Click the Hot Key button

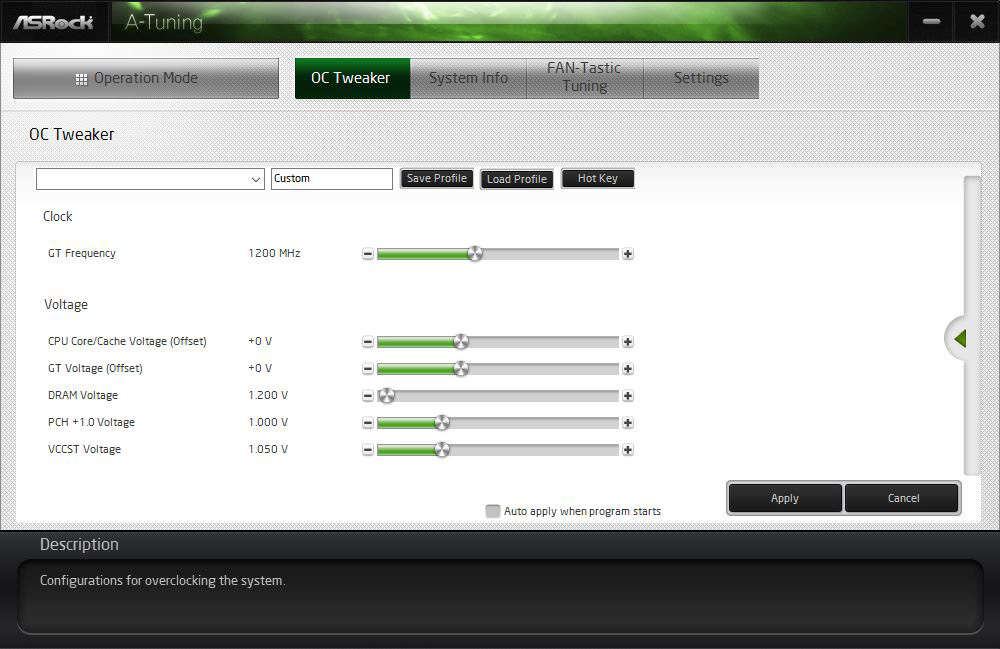598,179
